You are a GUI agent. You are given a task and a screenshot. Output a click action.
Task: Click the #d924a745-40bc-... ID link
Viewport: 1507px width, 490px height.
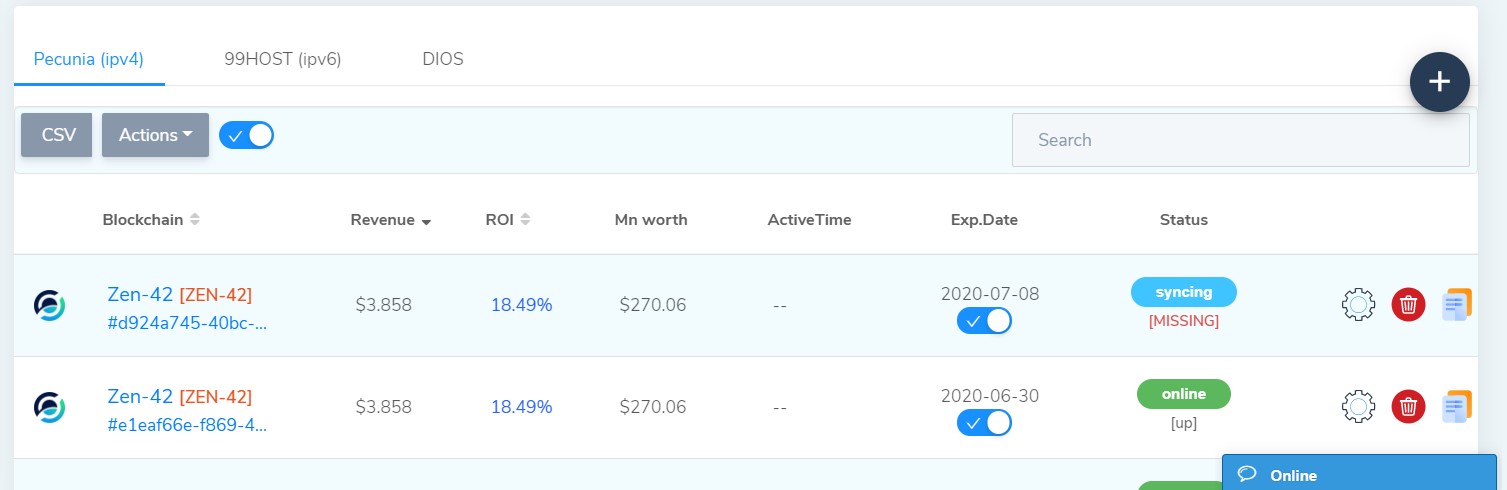coord(187,323)
